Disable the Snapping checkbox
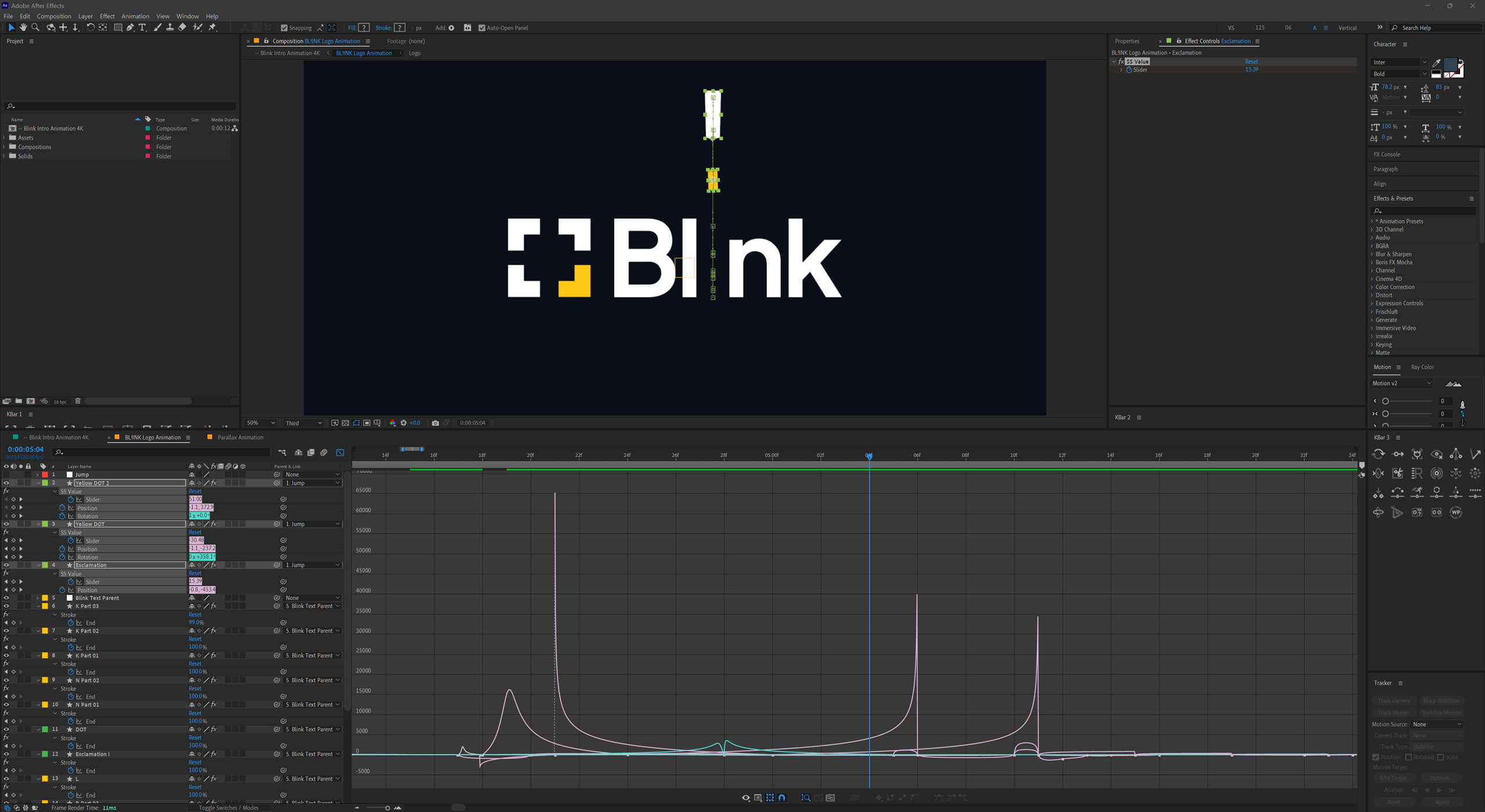Image resolution: width=1485 pixels, height=812 pixels. coord(284,28)
